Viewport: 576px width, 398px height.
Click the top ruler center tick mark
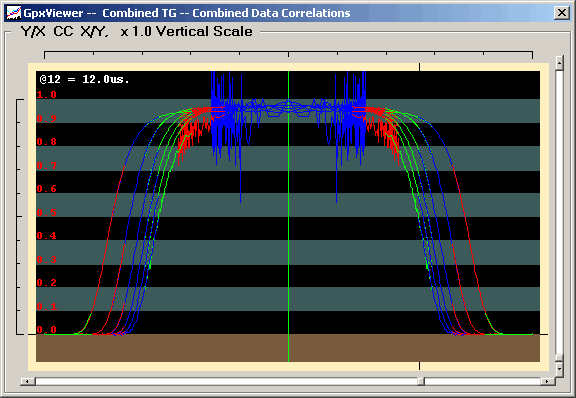(x=288, y=54)
